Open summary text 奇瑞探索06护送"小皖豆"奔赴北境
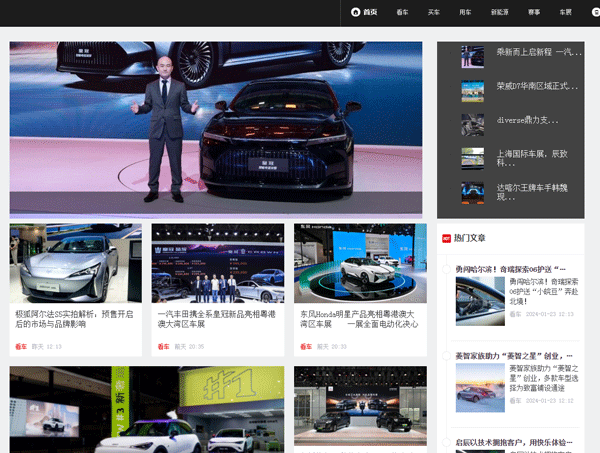This screenshot has width=600, height=453. 543,292
